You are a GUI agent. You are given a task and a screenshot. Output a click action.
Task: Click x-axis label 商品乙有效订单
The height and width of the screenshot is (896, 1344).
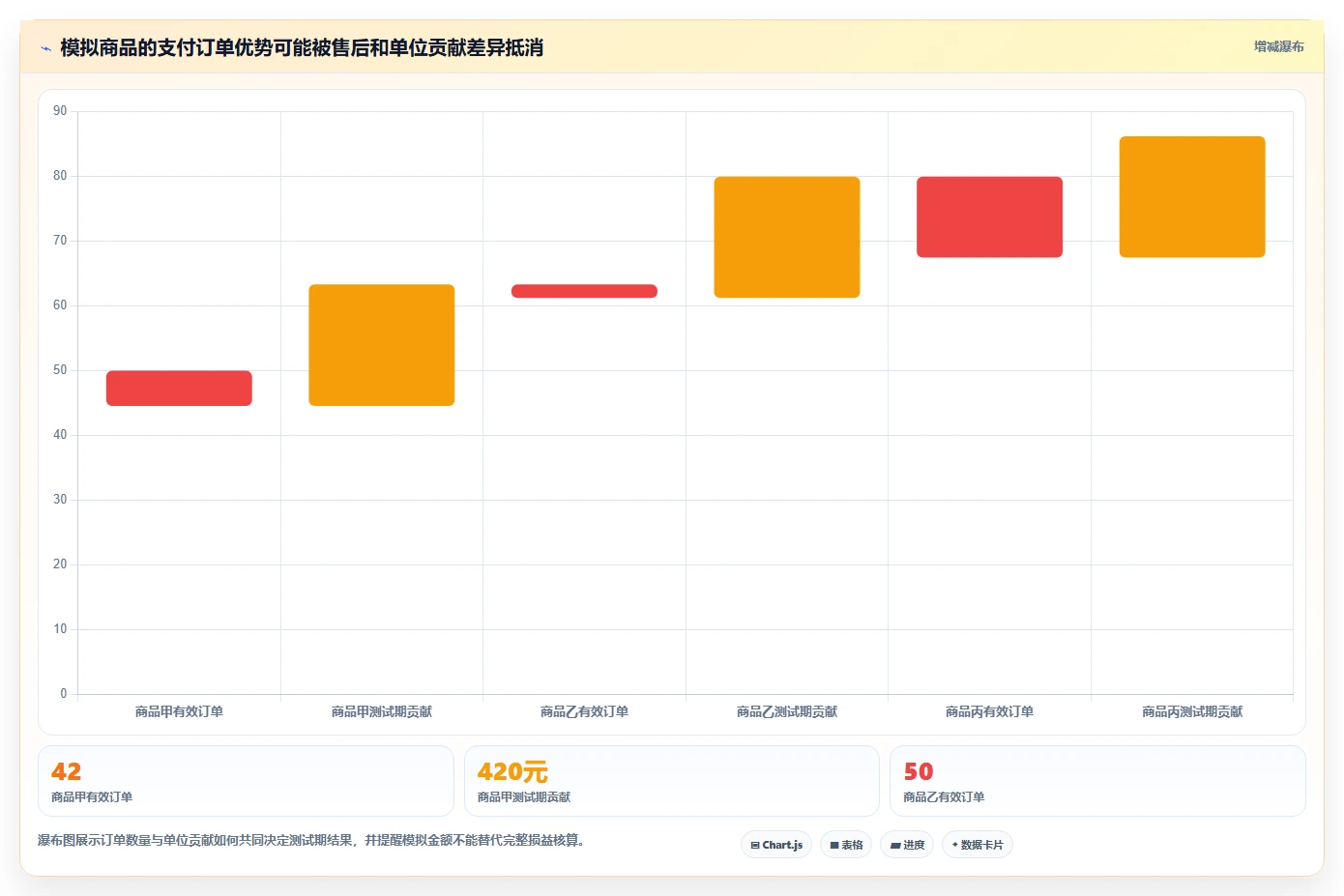point(584,711)
